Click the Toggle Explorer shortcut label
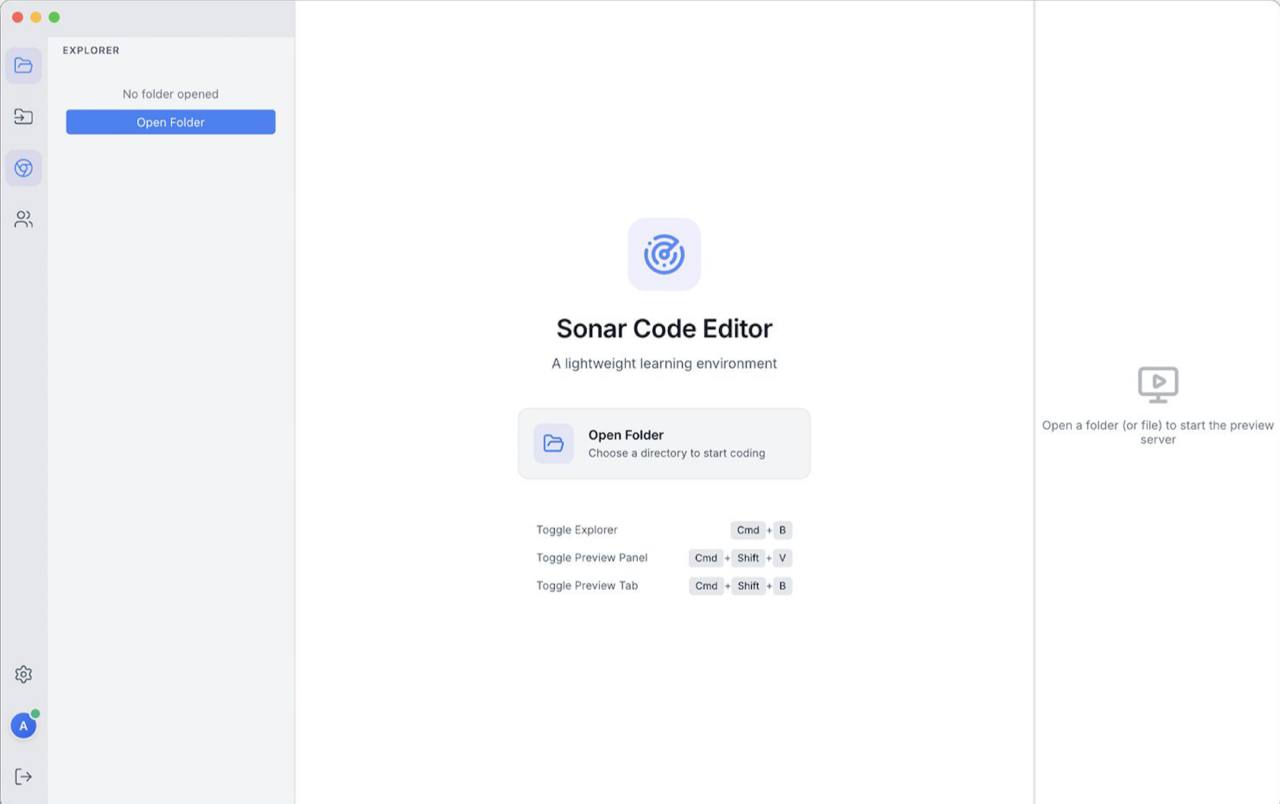Image resolution: width=1280 pixels, height=804 pixels. (x=577, y=530)
